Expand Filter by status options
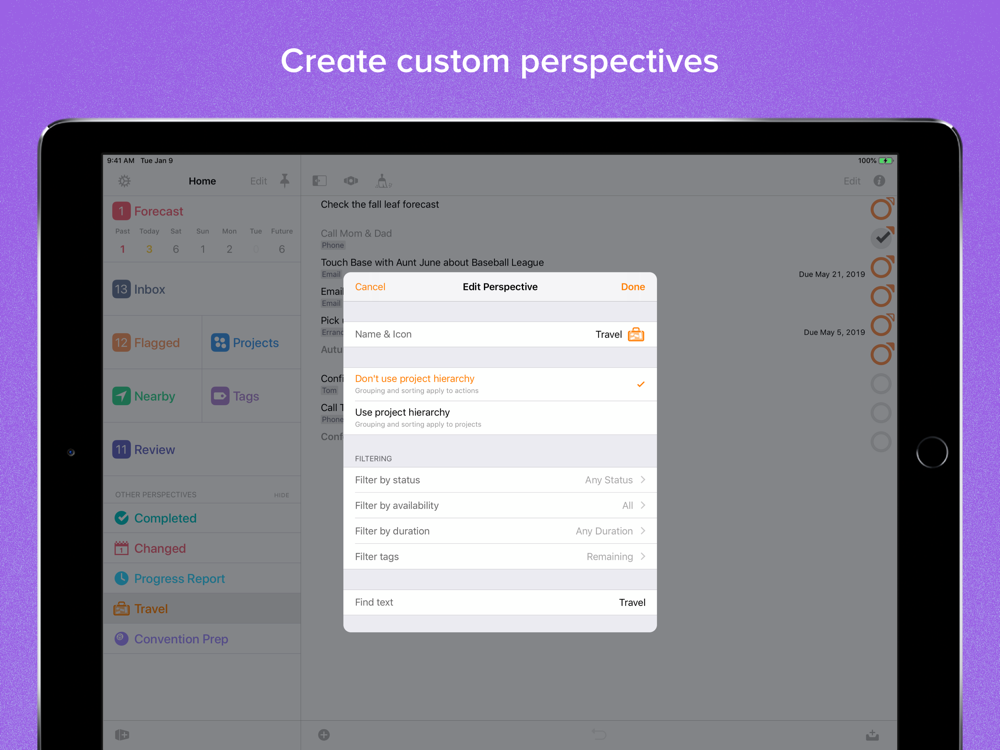The height and width of the screenshot is (750, 1000). pos(500,480)
